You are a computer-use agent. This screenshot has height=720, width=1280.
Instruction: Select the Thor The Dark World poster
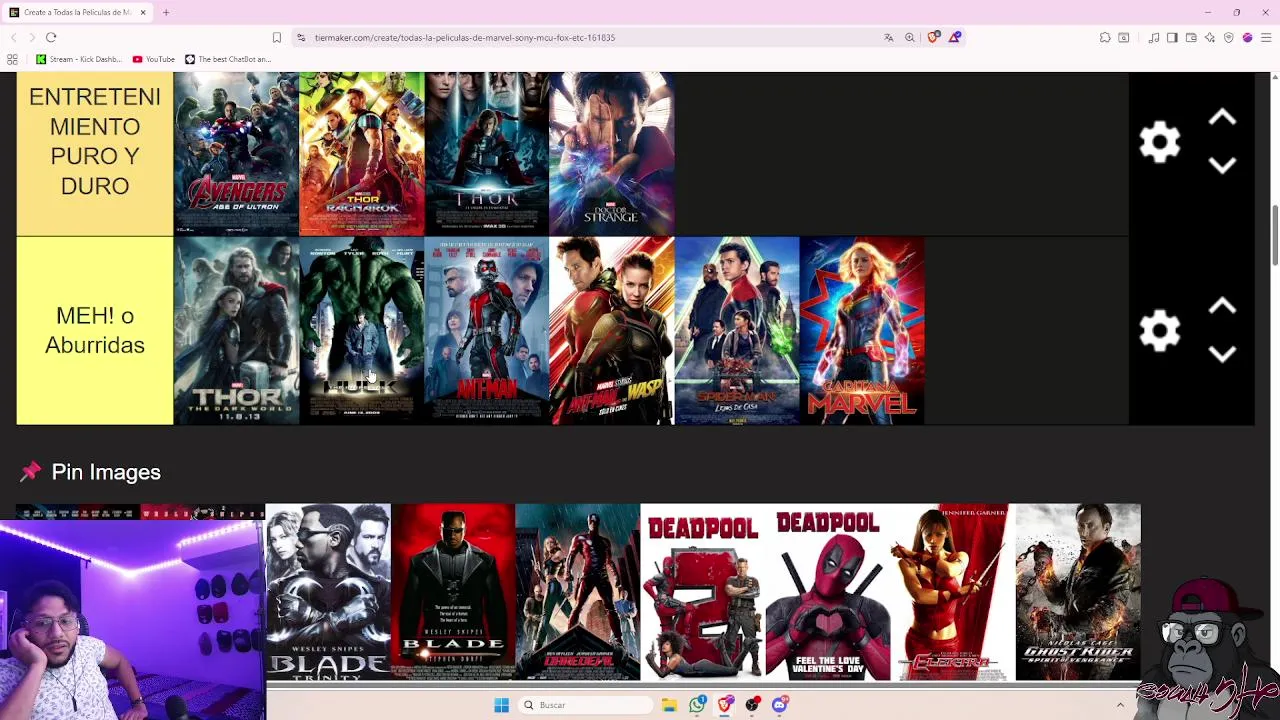pos(236,331)
